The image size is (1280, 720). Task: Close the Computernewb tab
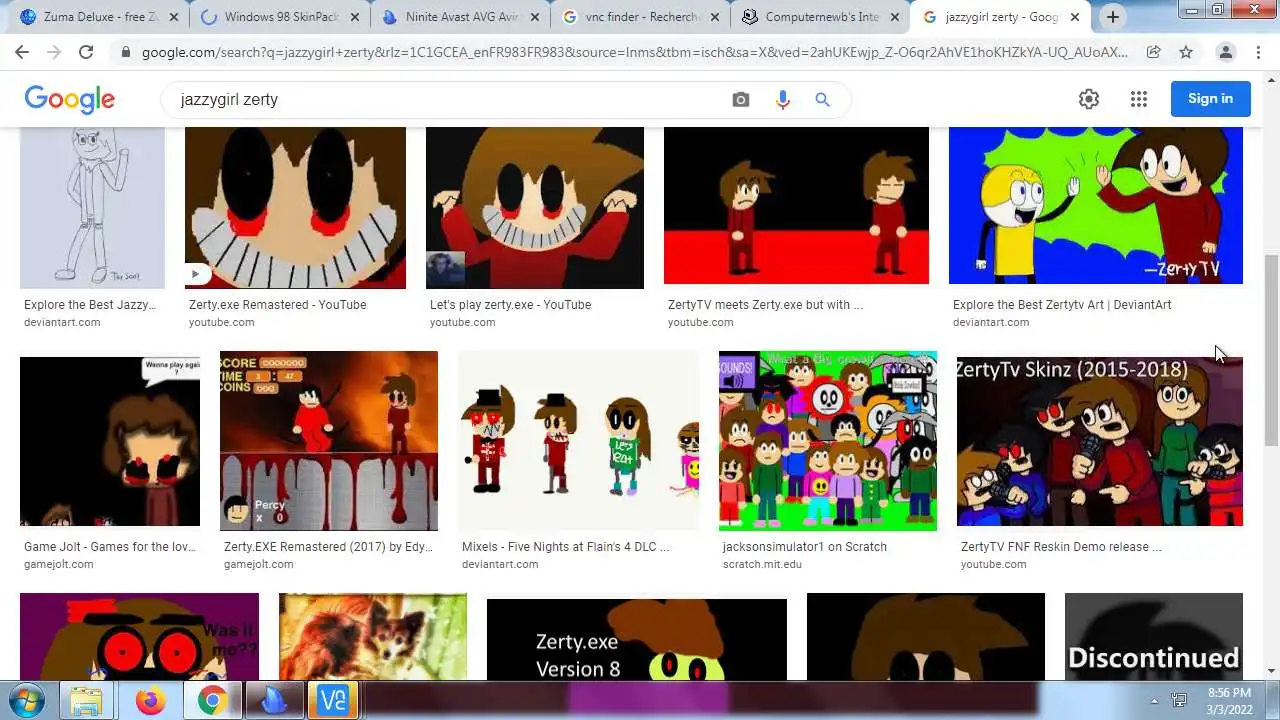[896, 17]
